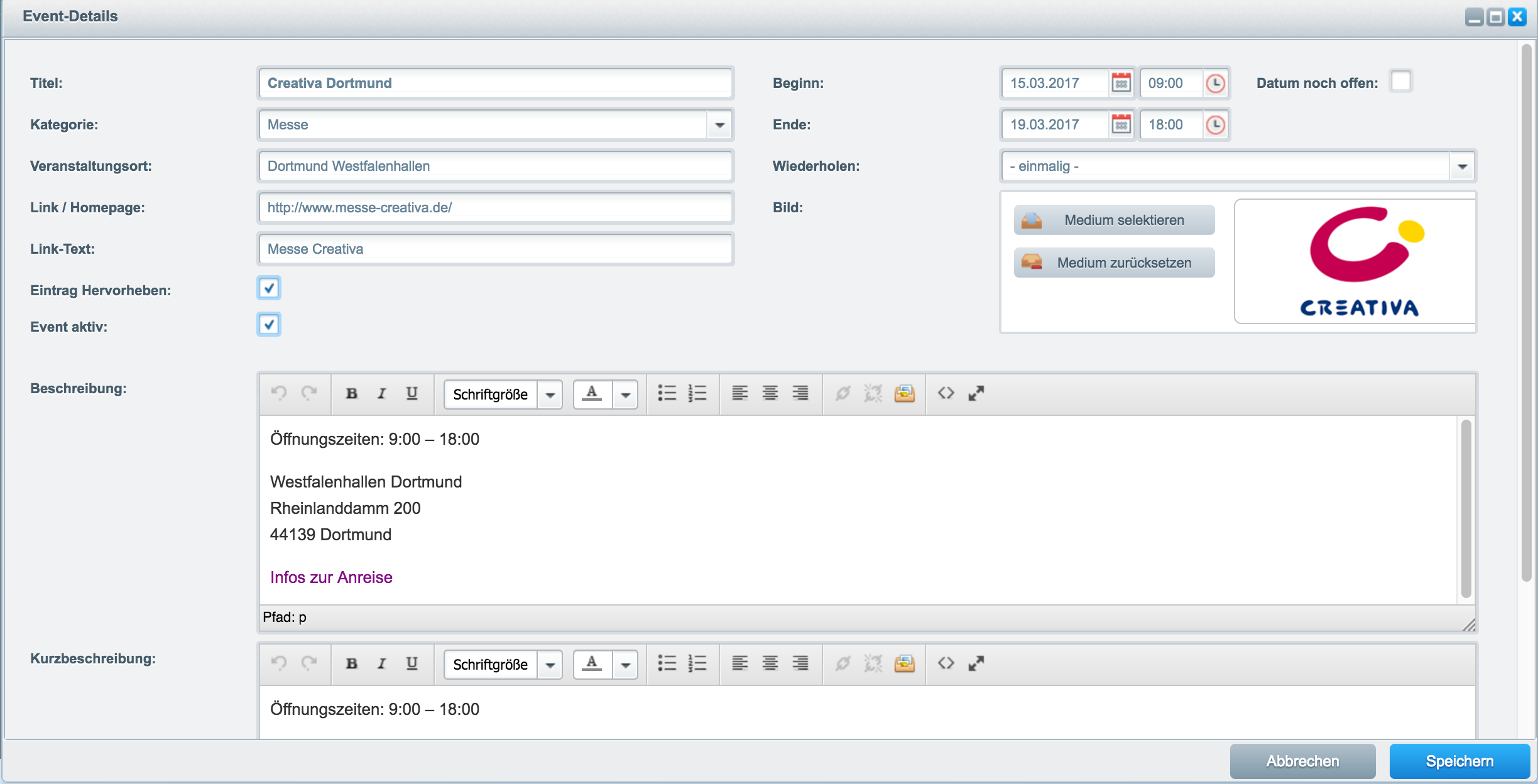This screenshot has width=1538, height=784.
Task: Click the Beschreibung editor scrollbar
Action: (x=1466, y=508)
